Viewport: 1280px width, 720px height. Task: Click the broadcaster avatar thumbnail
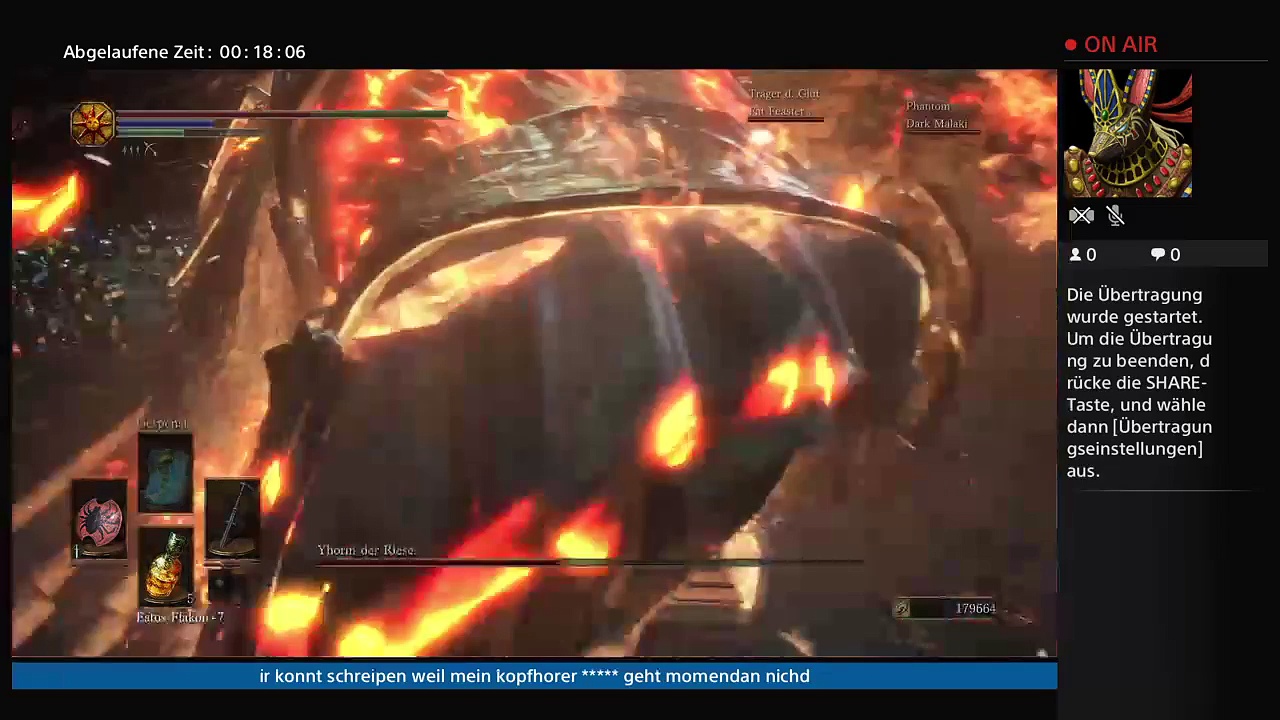pos(1128,133)
